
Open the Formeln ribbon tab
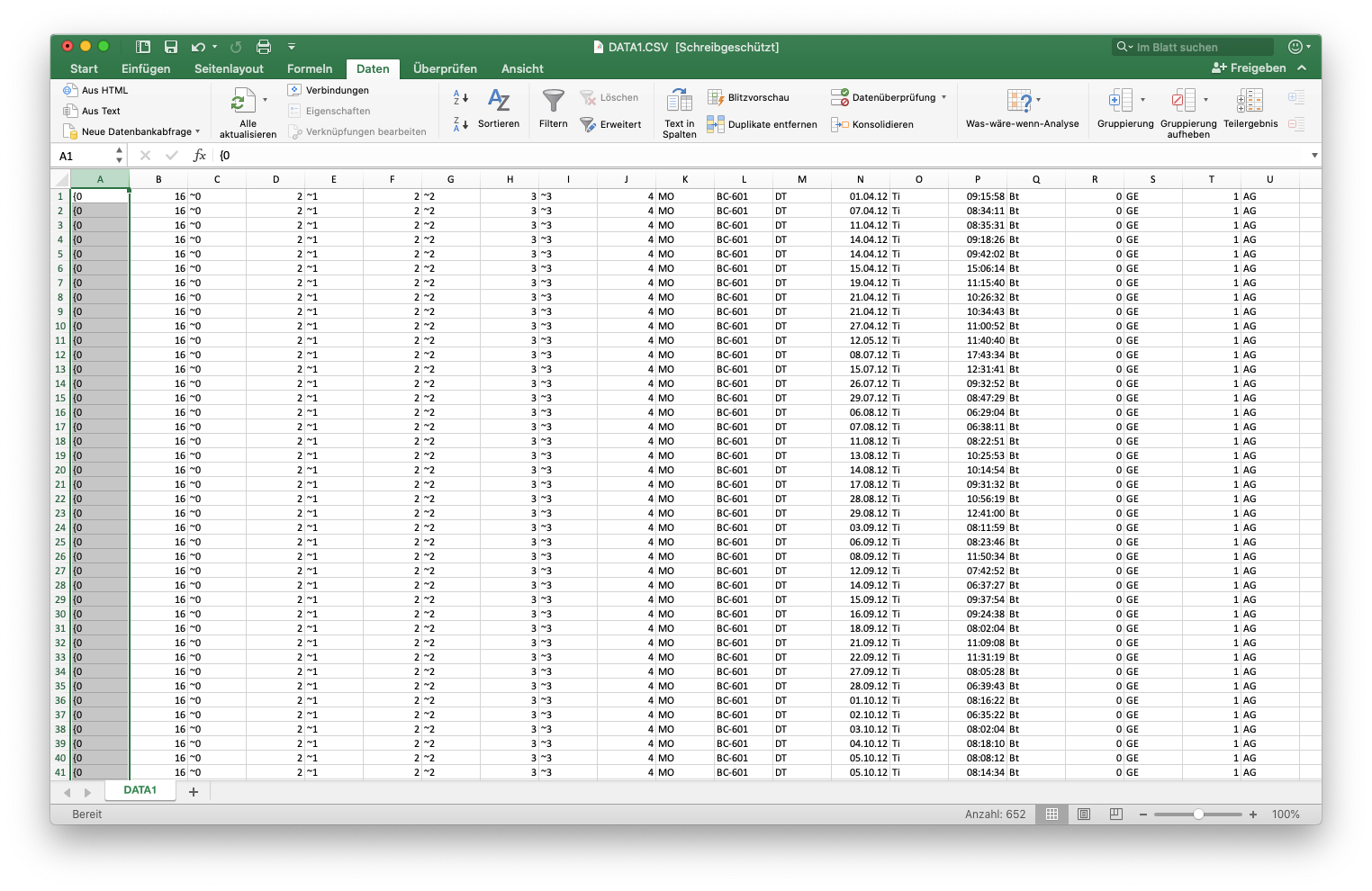(x=310, y=68)
